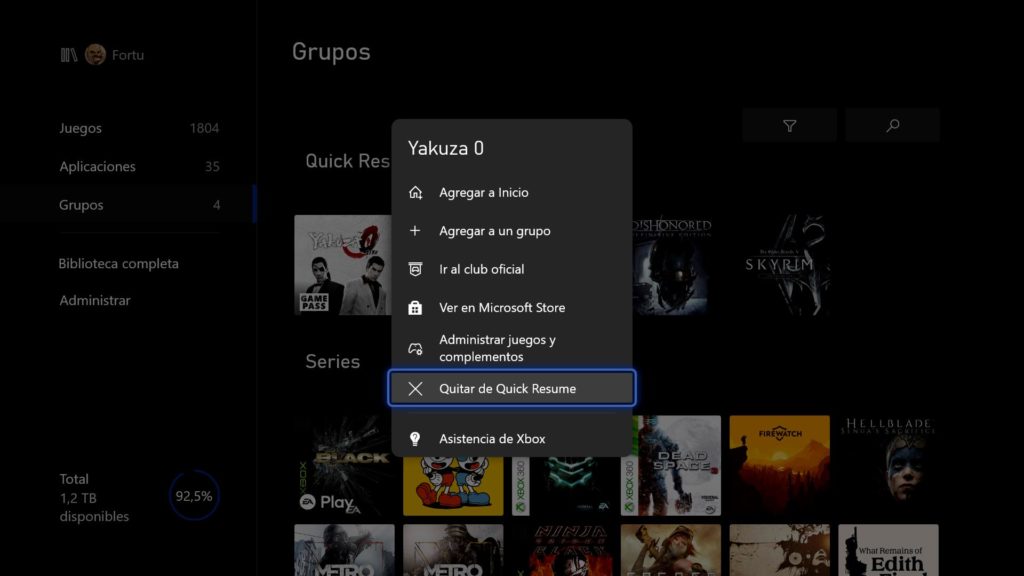The image size is (1024, 576).
Task: Choose Ver en Microsoft Store
Action: pos(511,308)
